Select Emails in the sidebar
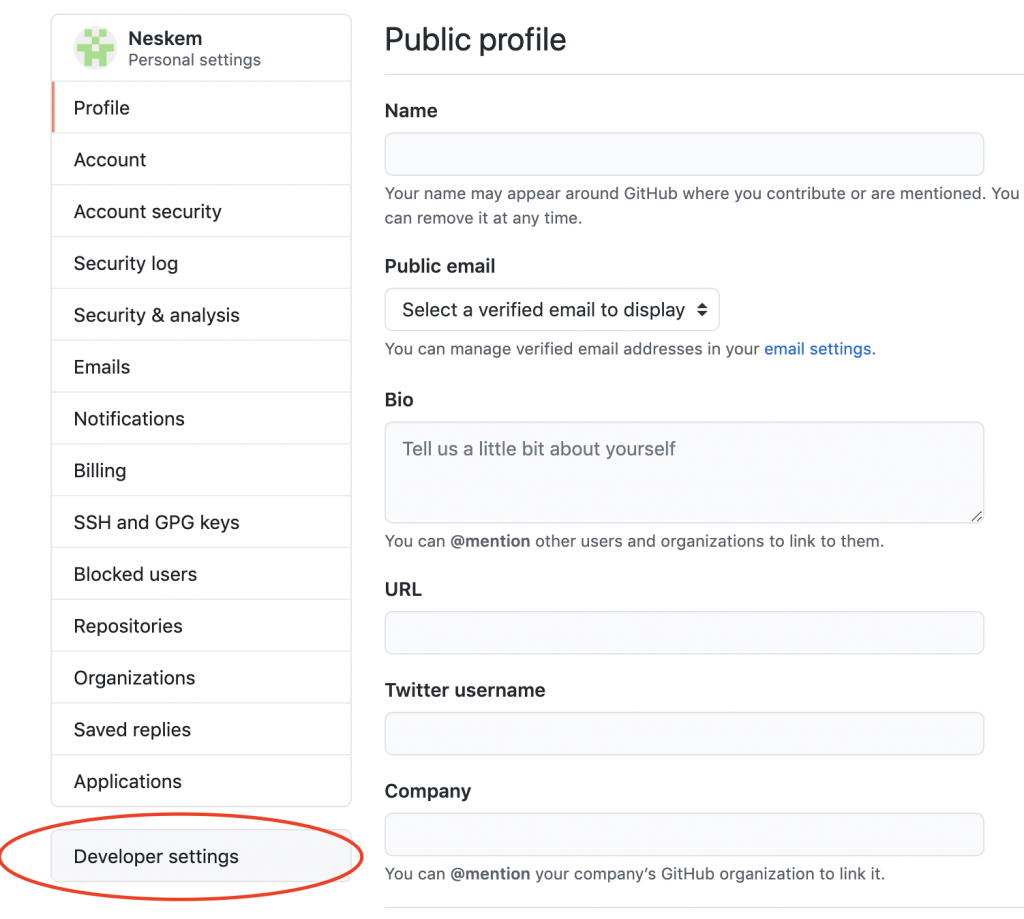 (x=102, y=367)
